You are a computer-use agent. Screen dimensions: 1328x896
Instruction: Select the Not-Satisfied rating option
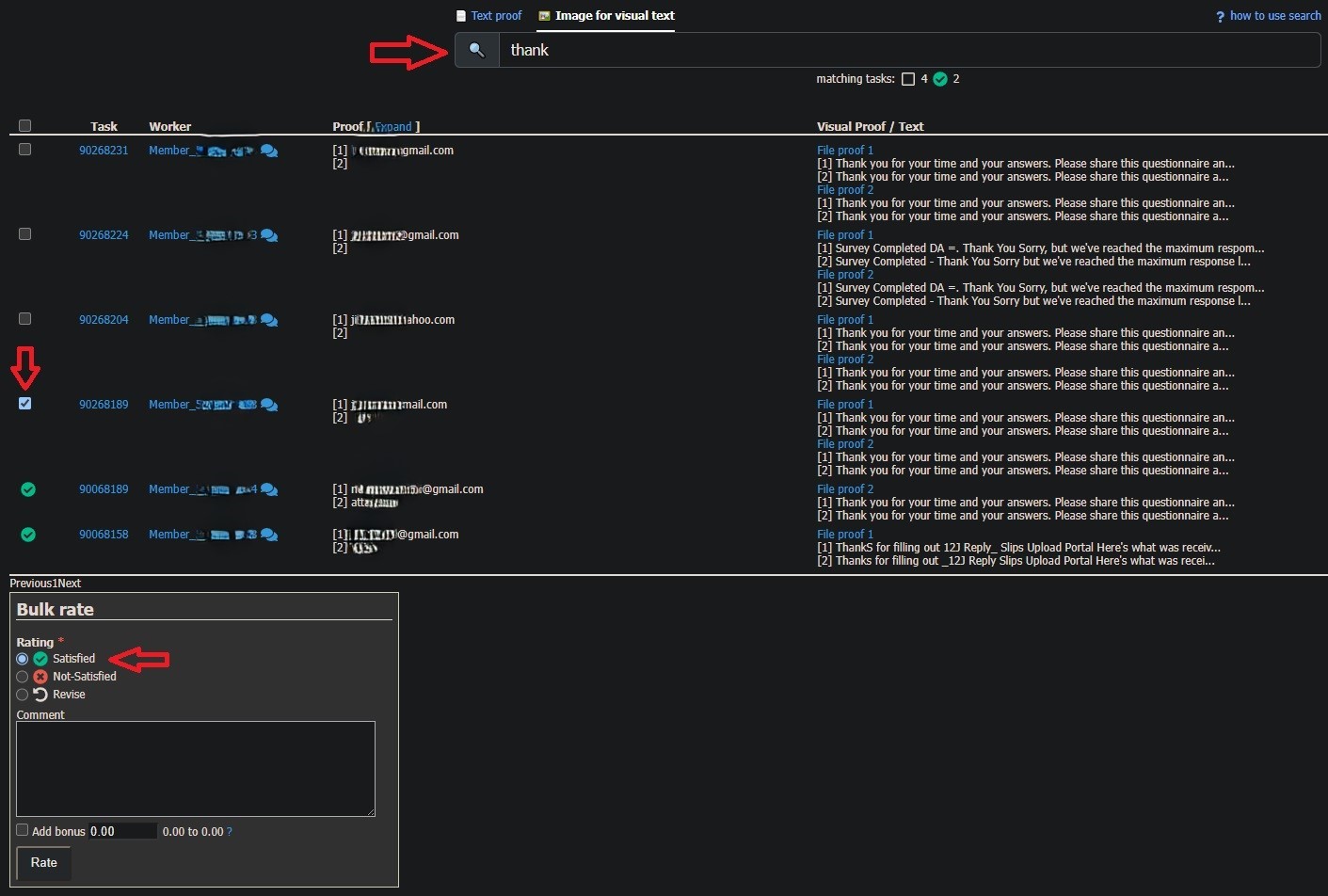pos(23,677)
